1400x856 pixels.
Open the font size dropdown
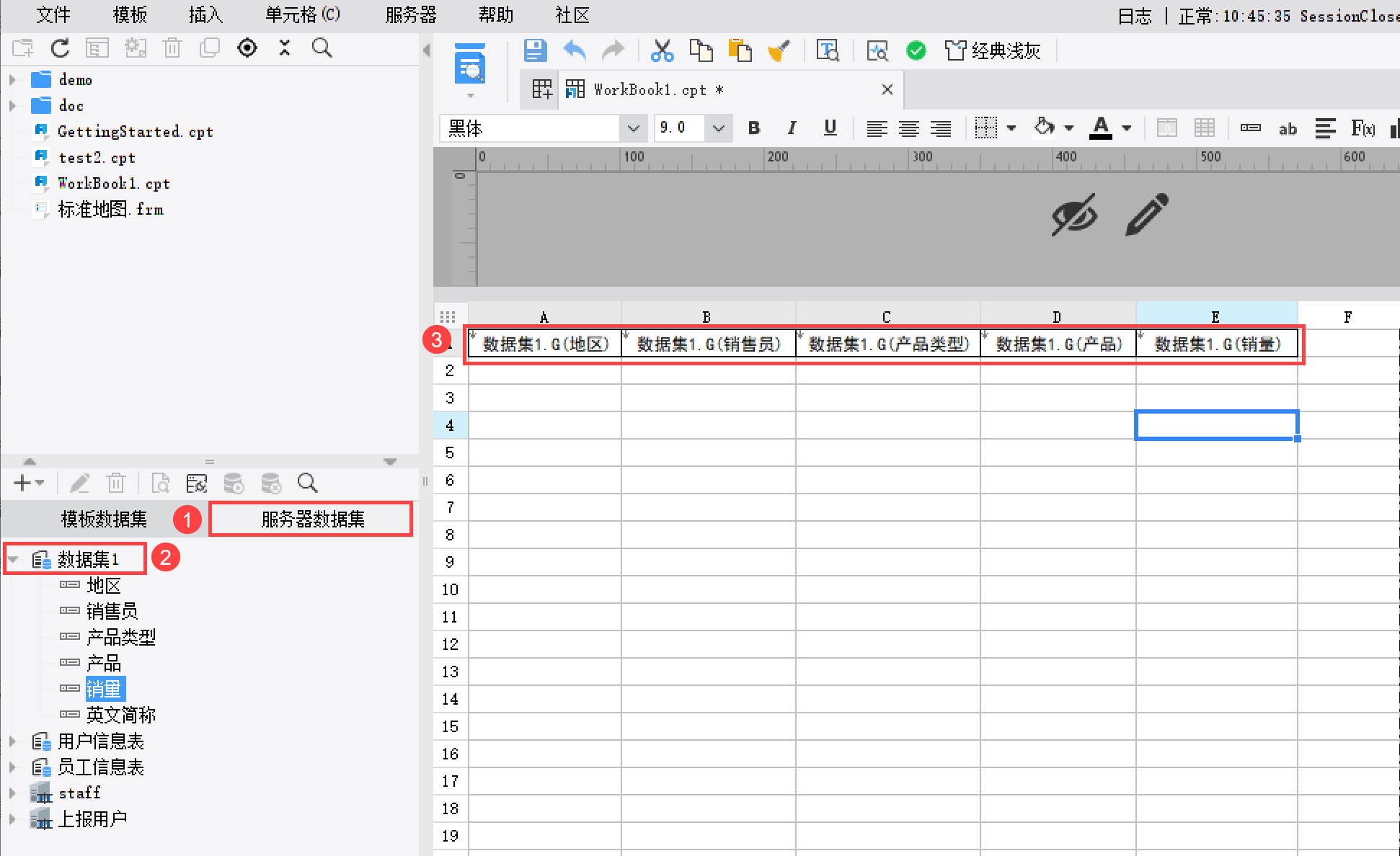click(718, 128)
